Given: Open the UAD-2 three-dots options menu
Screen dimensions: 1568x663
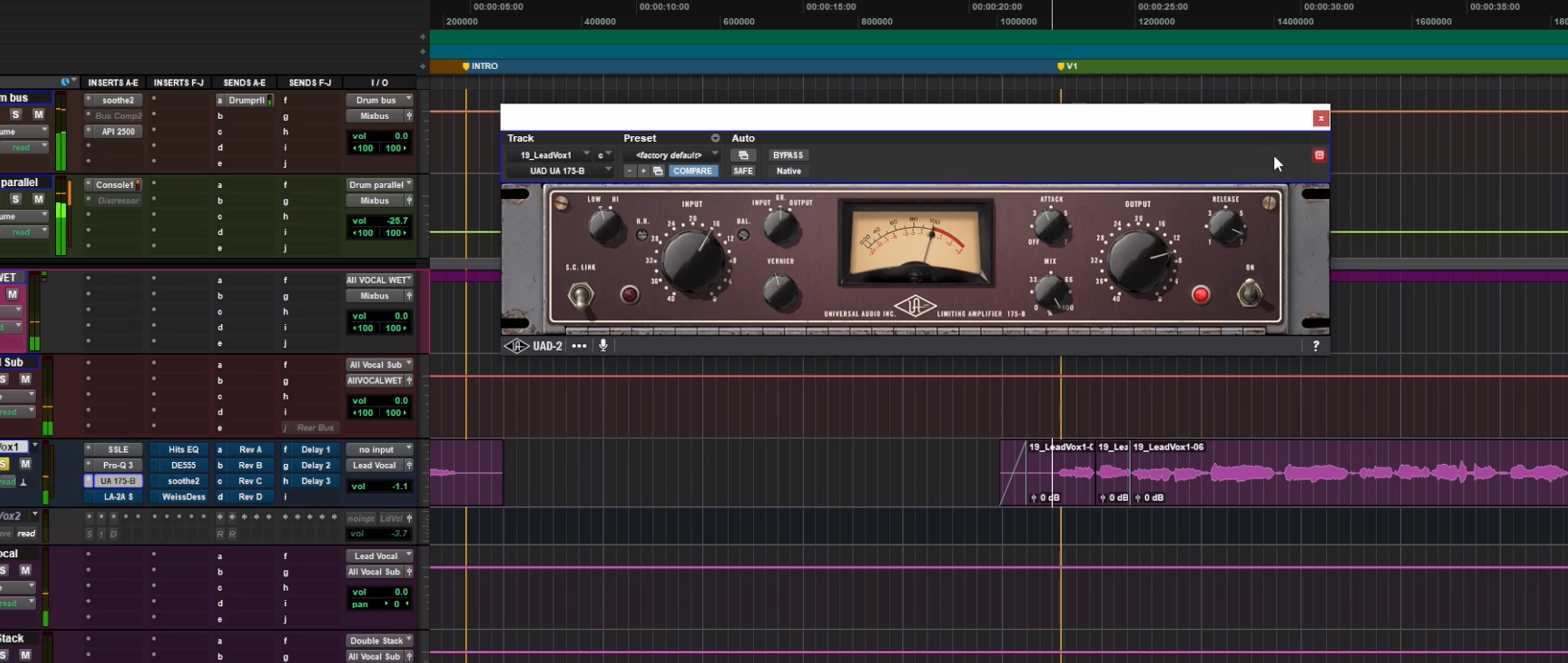Looking at the screenshot, I should 579,346.
